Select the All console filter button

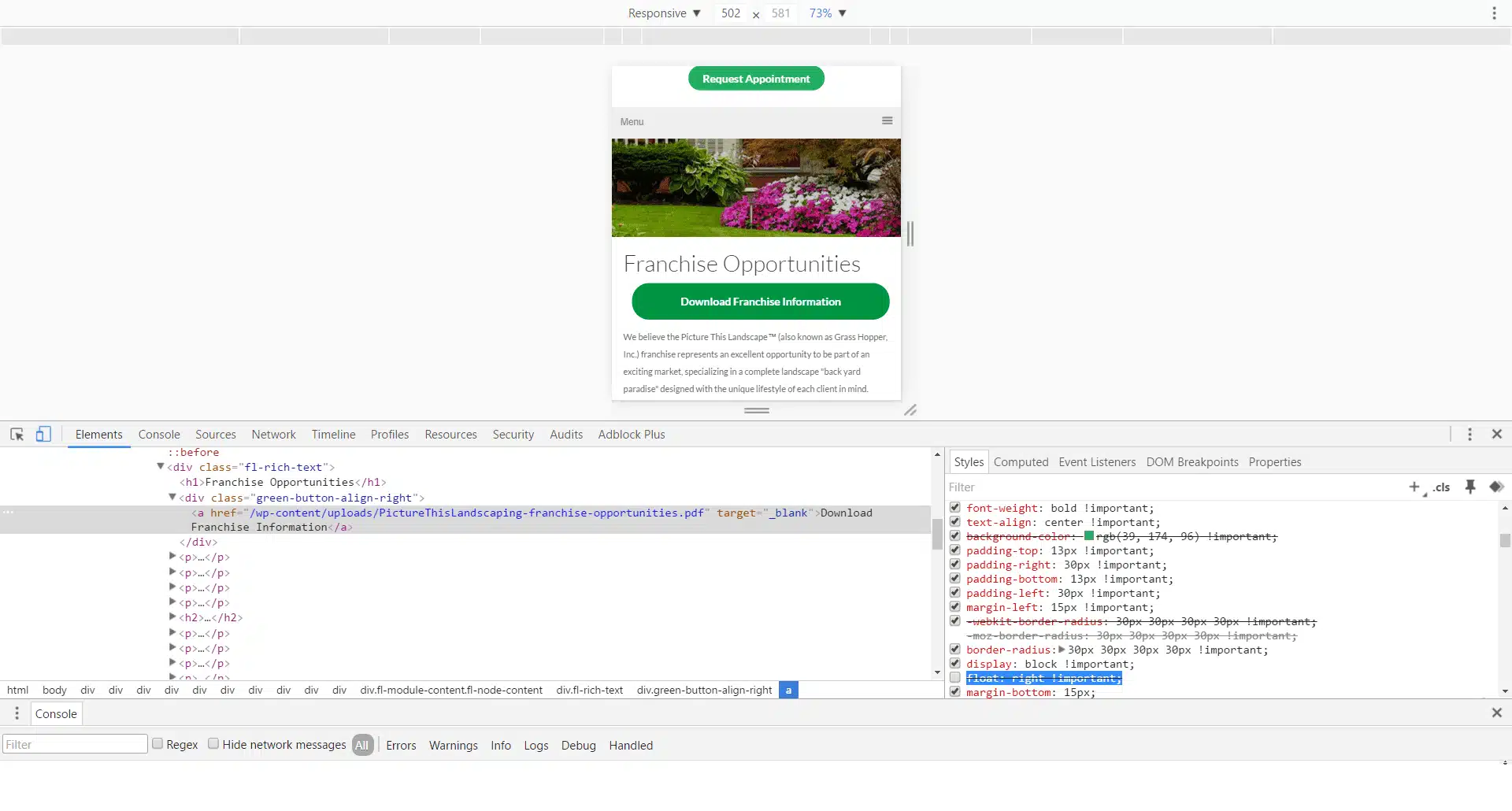click(362, 745)
